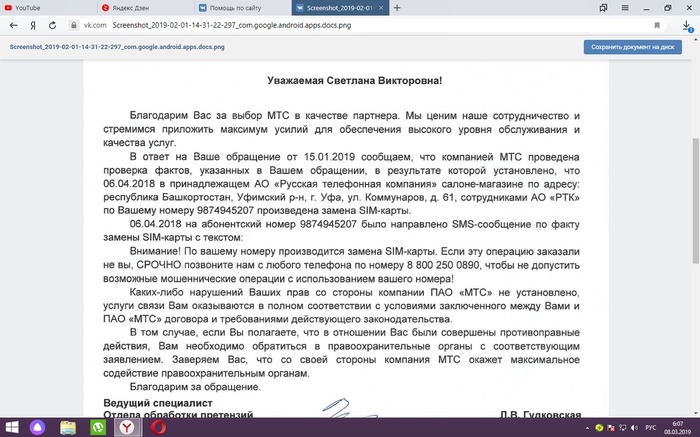Add a new browser tab
This screenshot has height=437, width=700.
point(398,7)
